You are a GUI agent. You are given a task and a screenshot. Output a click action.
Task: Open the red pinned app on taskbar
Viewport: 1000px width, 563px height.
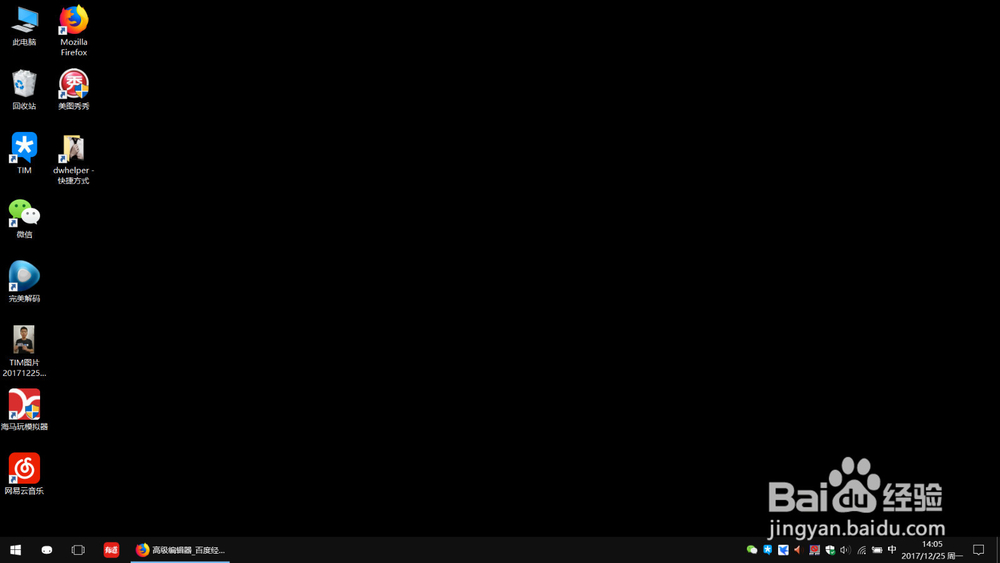click(x=111, y=550)
